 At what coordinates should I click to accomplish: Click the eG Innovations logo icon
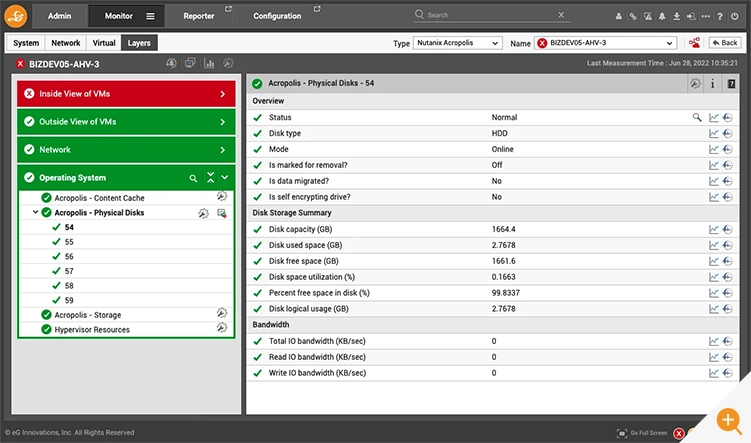[16, 16]
